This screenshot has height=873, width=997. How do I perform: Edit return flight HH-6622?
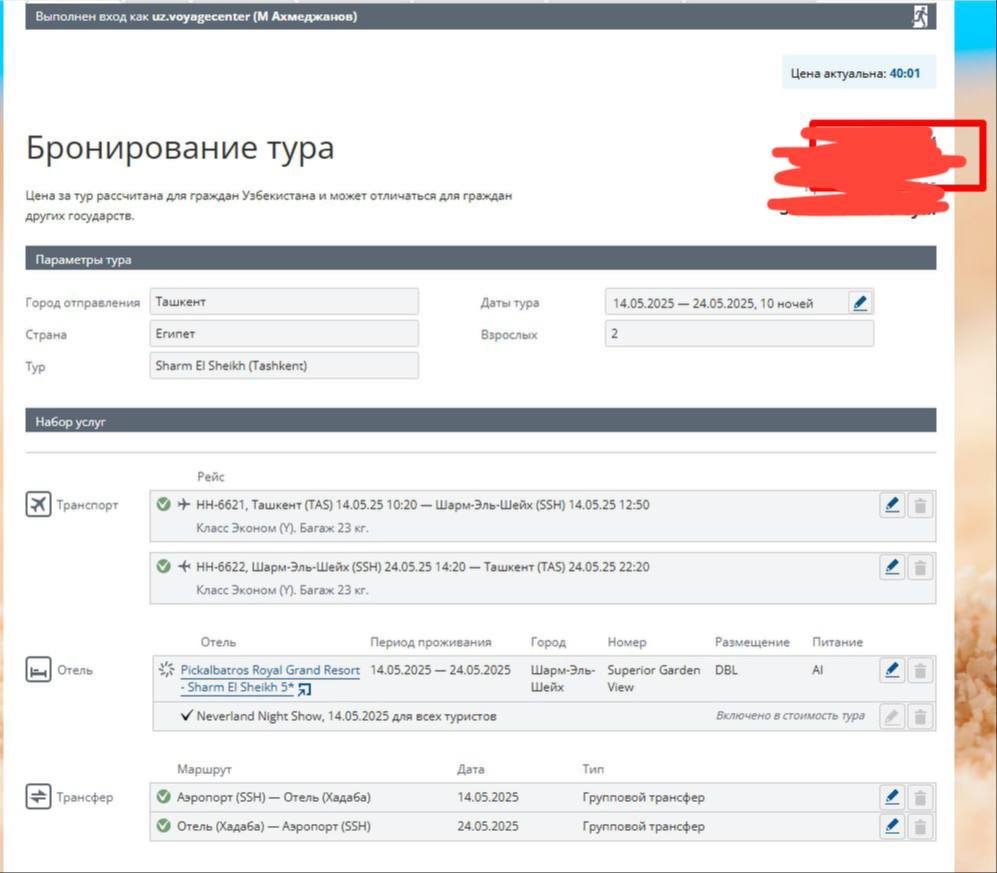892,567
